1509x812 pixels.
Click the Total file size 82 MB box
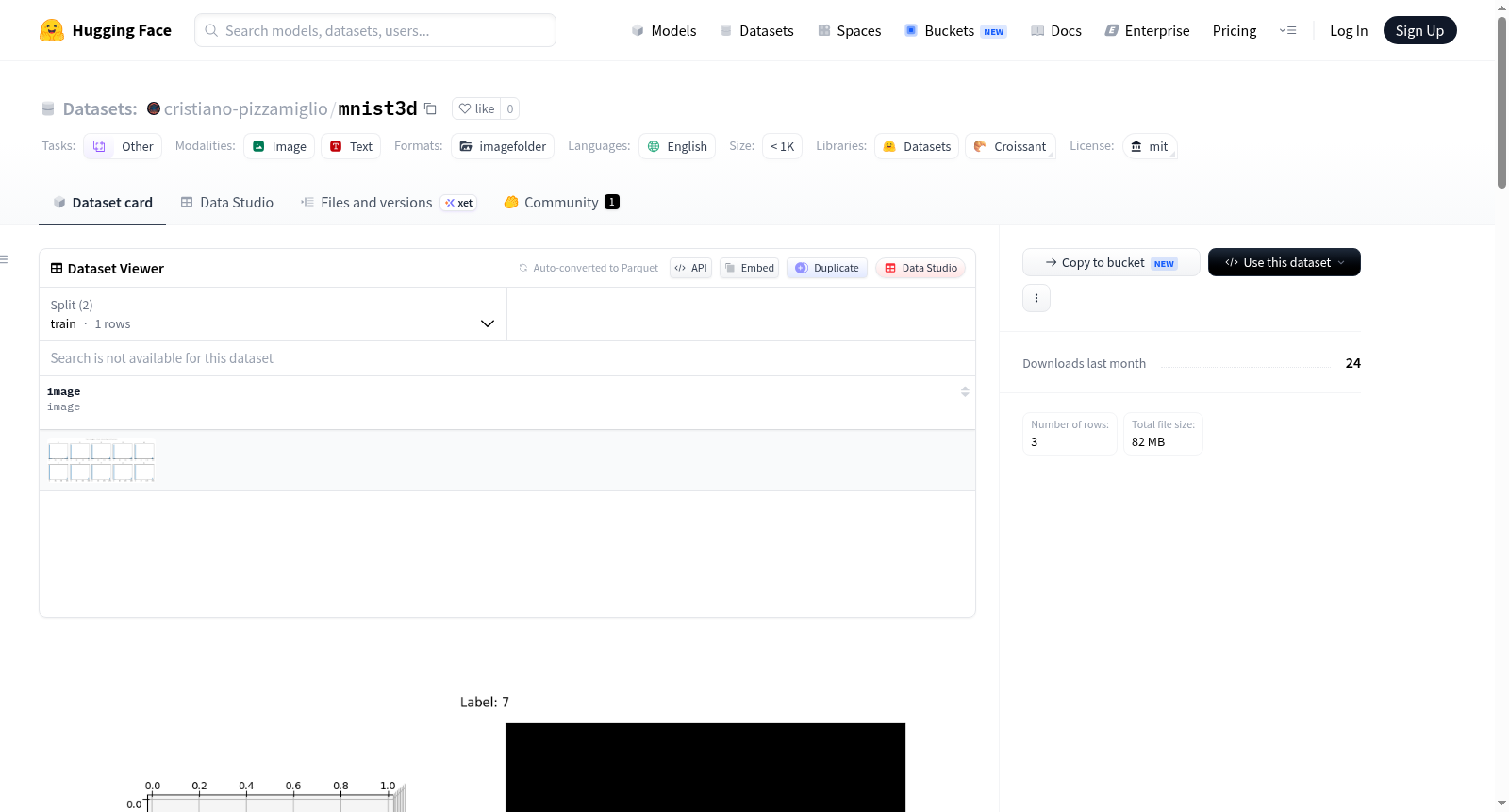[x=1163, y=434]
